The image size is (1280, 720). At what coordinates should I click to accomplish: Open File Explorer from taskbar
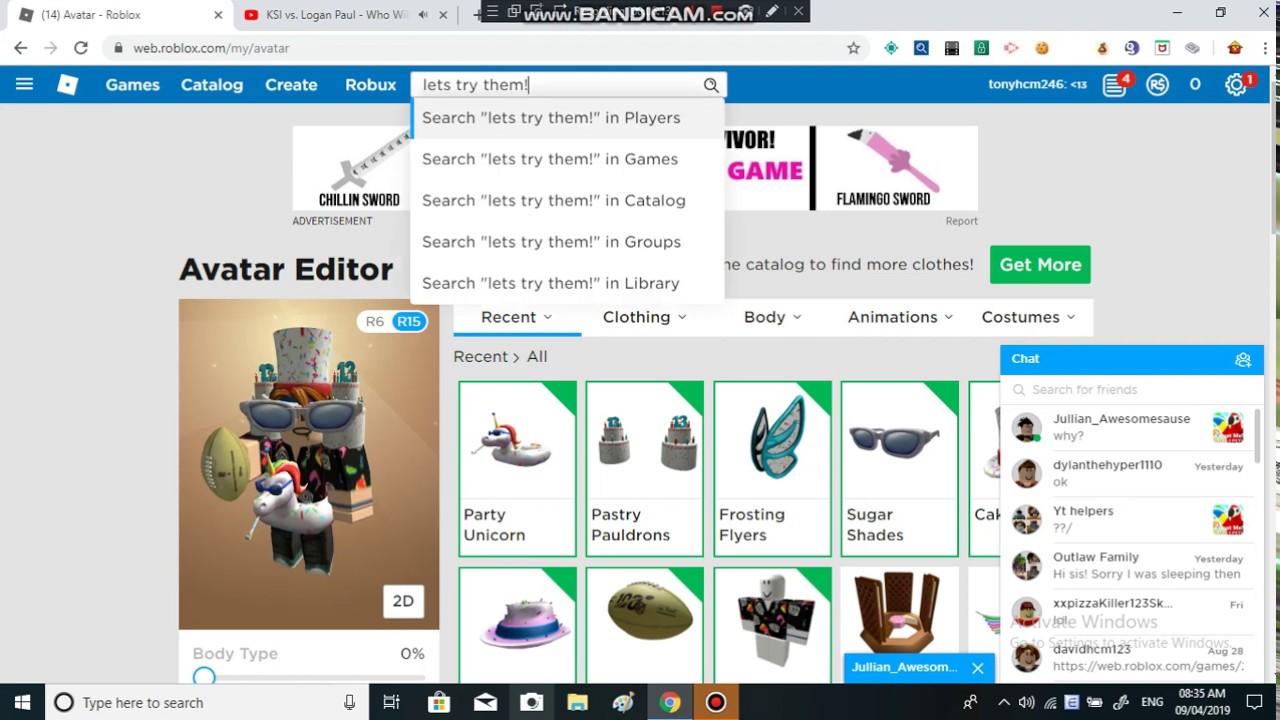(577, 703)
